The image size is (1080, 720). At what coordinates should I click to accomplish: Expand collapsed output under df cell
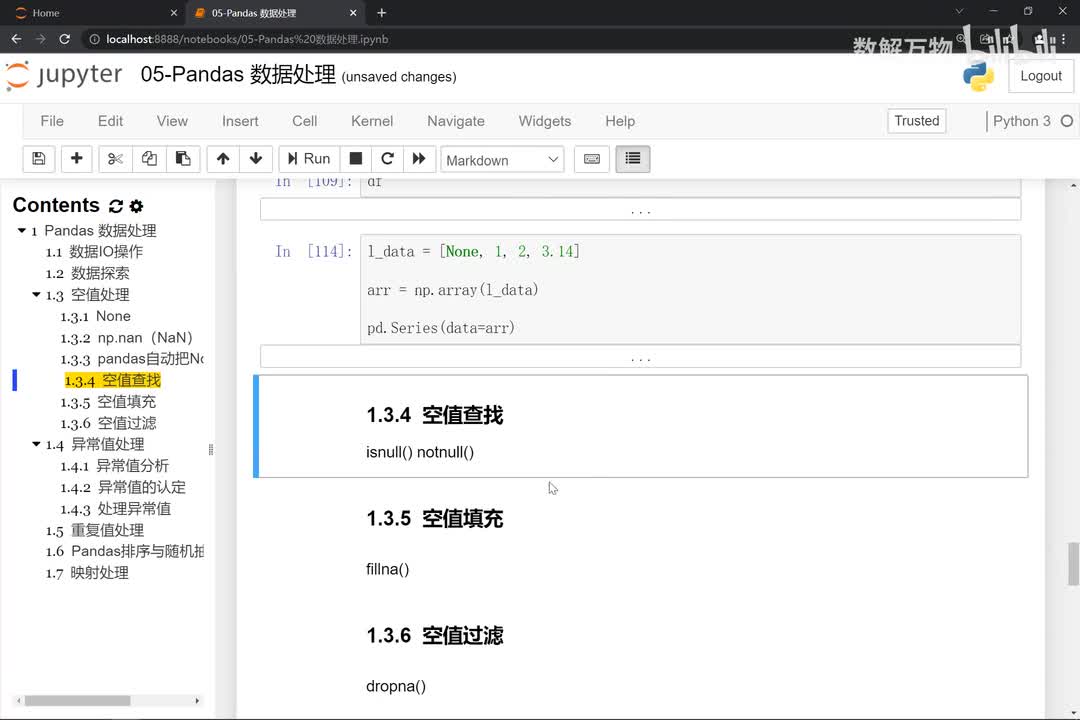640,209
